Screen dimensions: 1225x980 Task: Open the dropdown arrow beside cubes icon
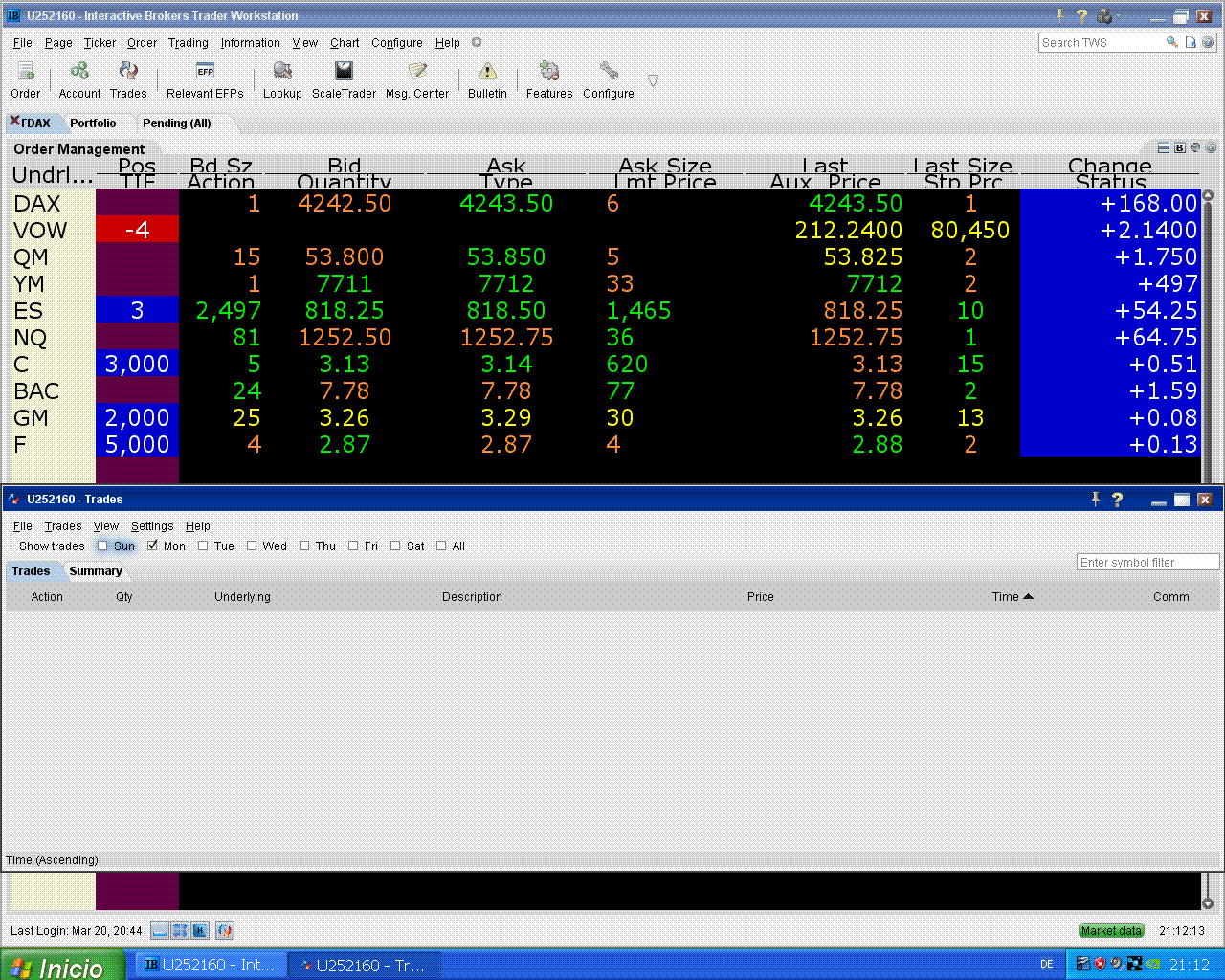click(x=1118, y=15)
